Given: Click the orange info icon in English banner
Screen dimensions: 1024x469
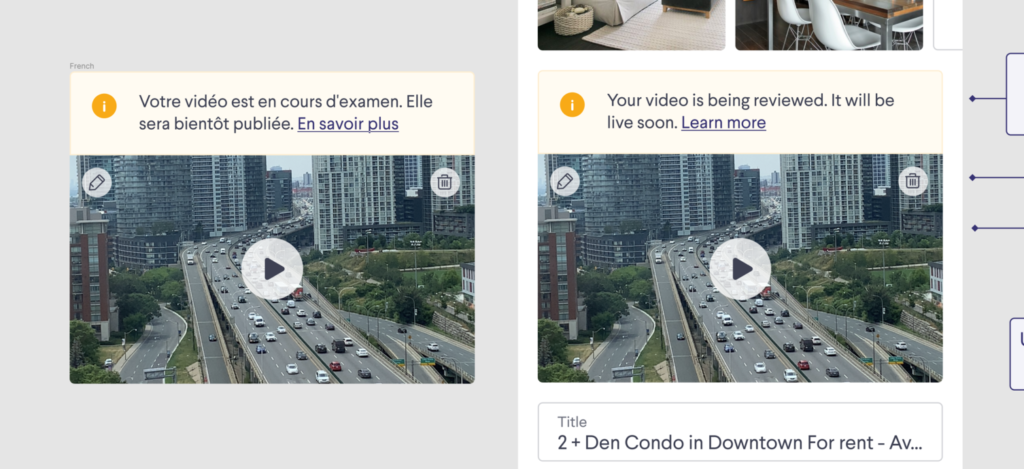Looking at the screenshot, I should click(x=572, y=105).
